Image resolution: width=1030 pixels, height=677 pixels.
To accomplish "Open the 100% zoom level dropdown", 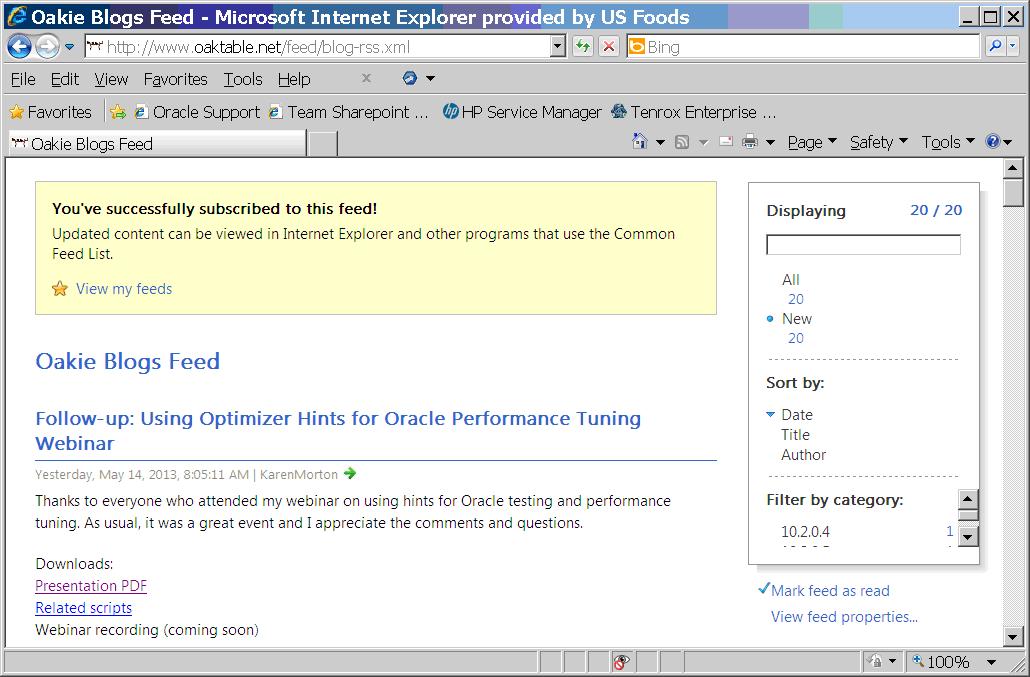I will [992, 662].
